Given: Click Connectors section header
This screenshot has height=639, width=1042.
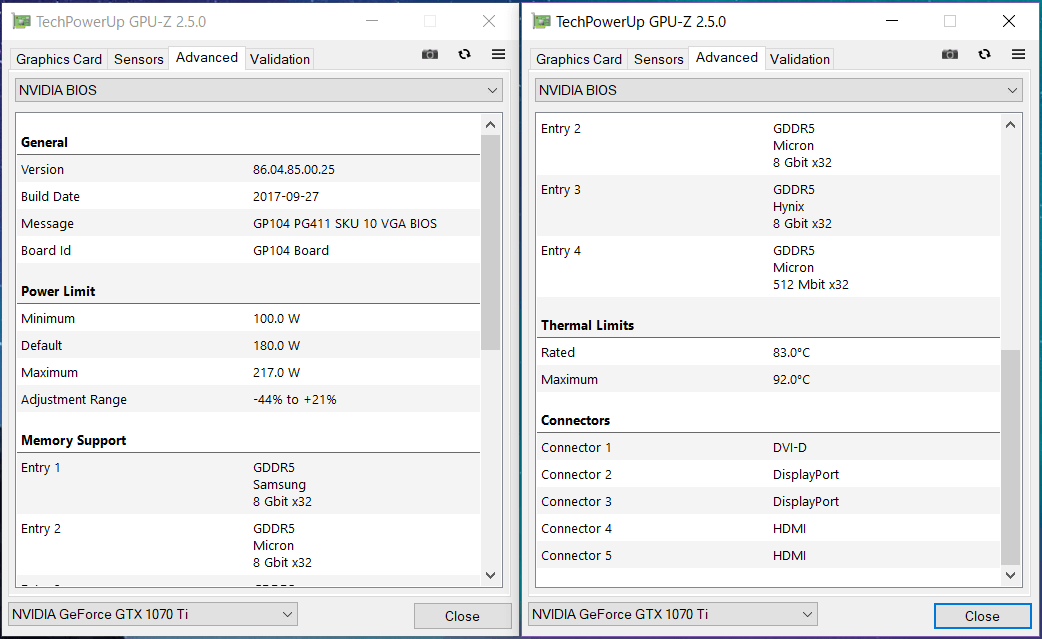Looking at the screenshot, I should click(575, 420).
